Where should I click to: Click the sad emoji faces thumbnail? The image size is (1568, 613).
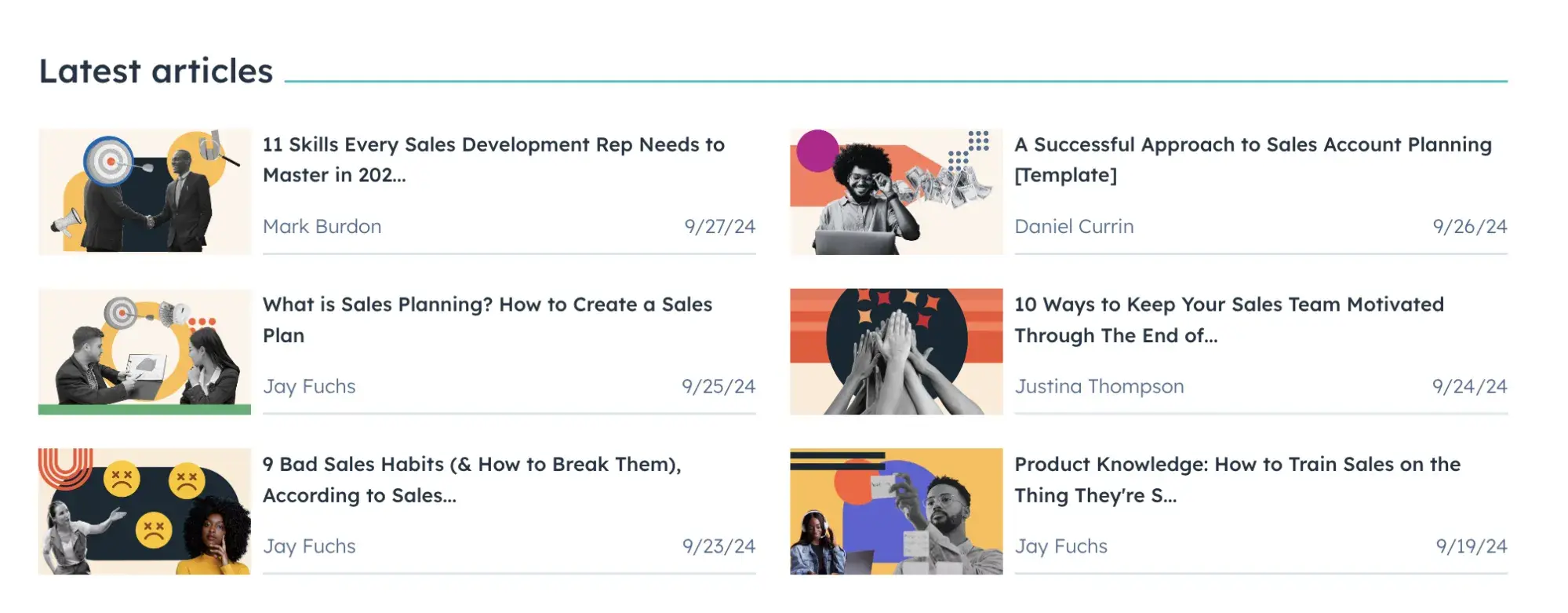click(144, 511)
